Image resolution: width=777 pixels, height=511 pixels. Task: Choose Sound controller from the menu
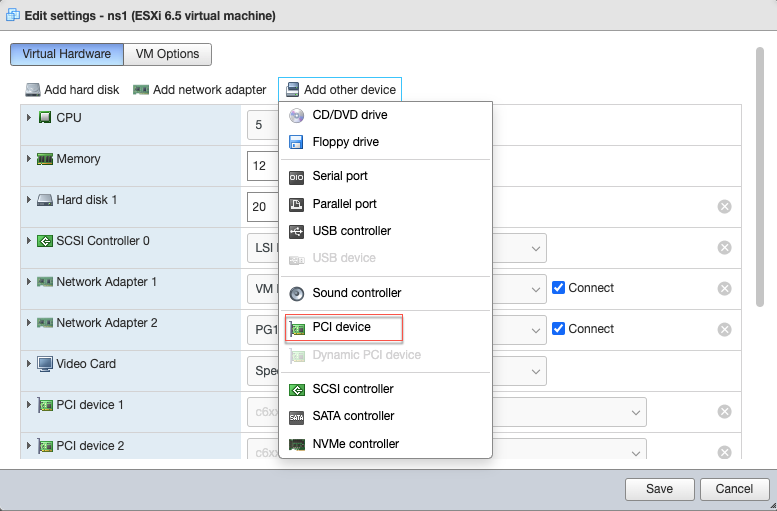tap(386, 293)
